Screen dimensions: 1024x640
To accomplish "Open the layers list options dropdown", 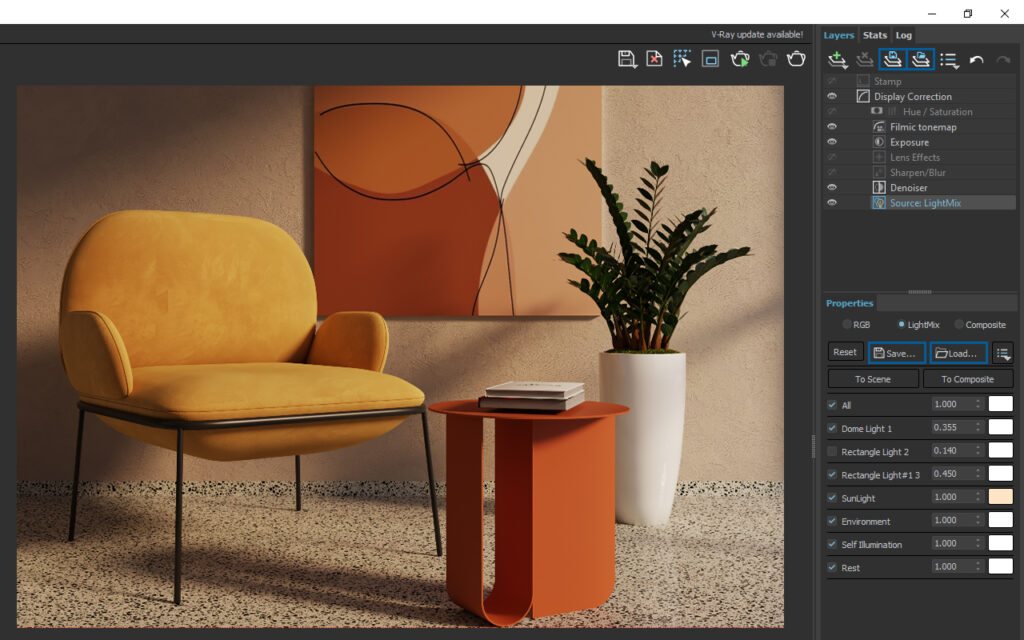I will [949, 60].
